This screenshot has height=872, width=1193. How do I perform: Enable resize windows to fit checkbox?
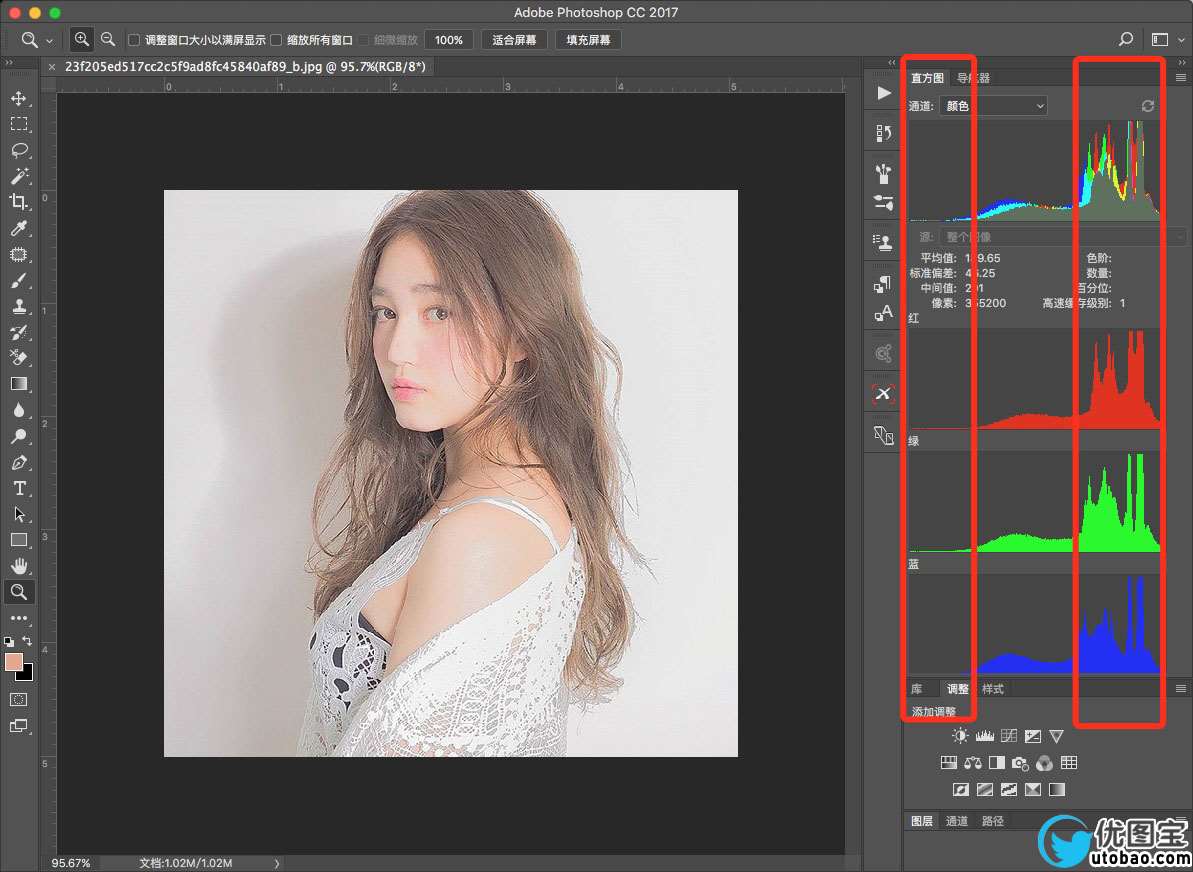134,40
